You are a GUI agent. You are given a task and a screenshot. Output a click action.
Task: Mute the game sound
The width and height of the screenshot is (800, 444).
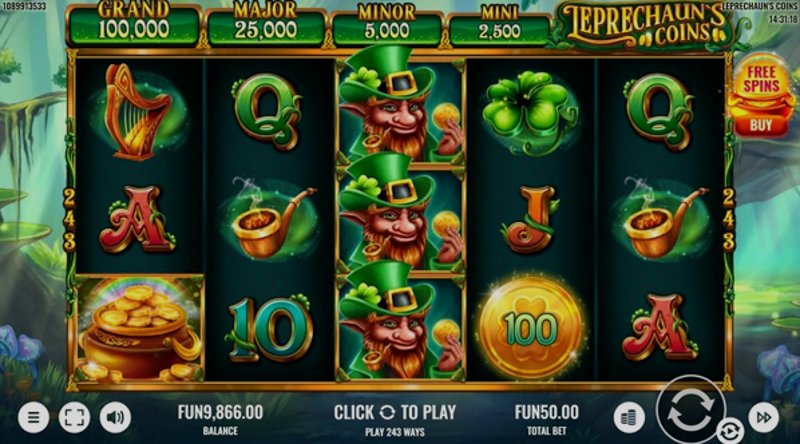coord(115,417)
